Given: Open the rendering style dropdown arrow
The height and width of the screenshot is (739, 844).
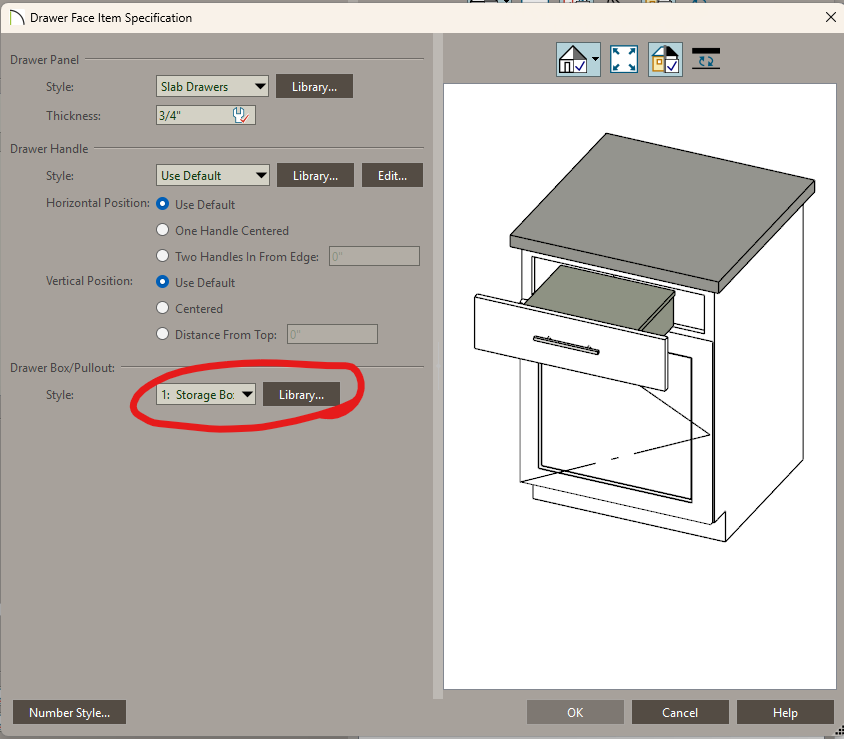Looking at the screenshot, I should (594, 60).
